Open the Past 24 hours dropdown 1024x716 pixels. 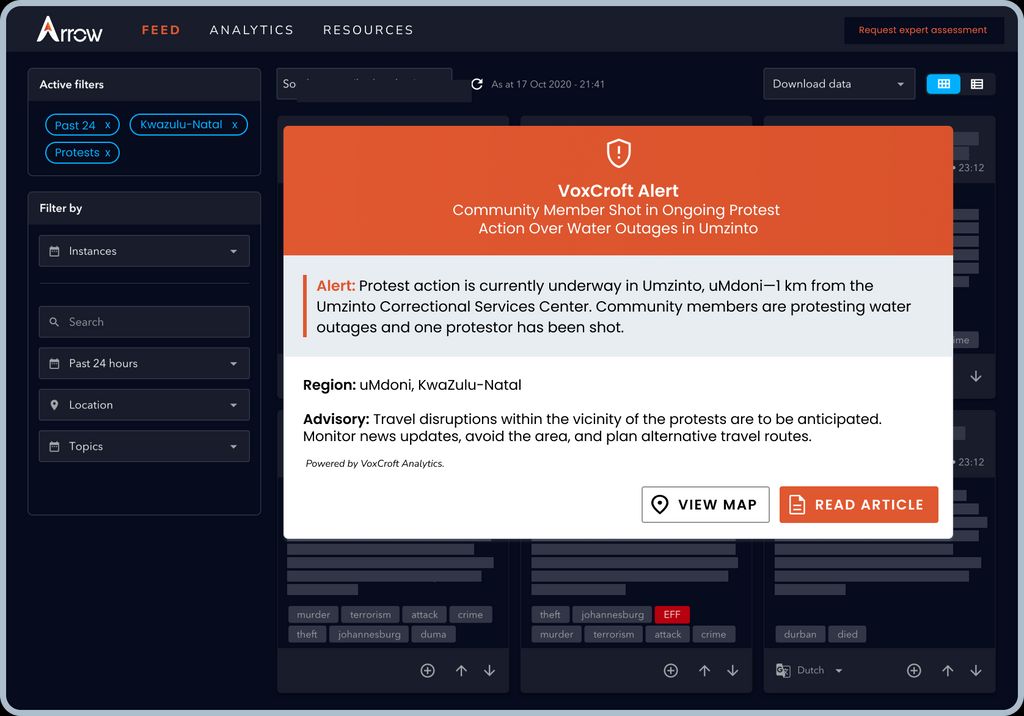click(144, 363)
